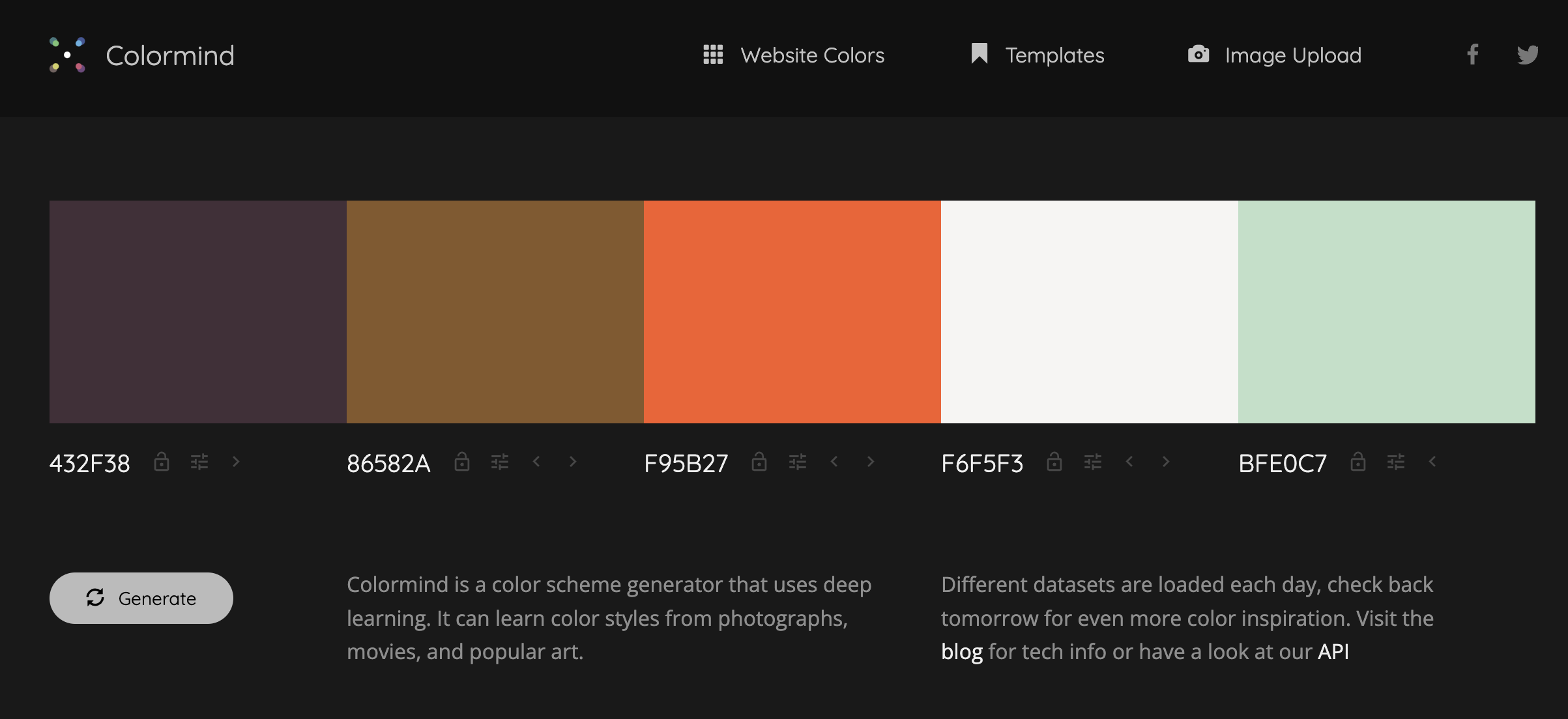
Task: Open the Twitter bird icon
Action: (1527, 55)
